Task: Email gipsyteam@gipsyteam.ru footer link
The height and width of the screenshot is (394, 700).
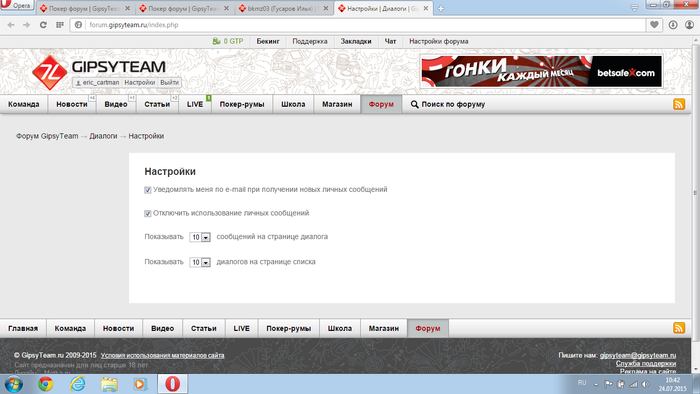Action: coord(638,356)
